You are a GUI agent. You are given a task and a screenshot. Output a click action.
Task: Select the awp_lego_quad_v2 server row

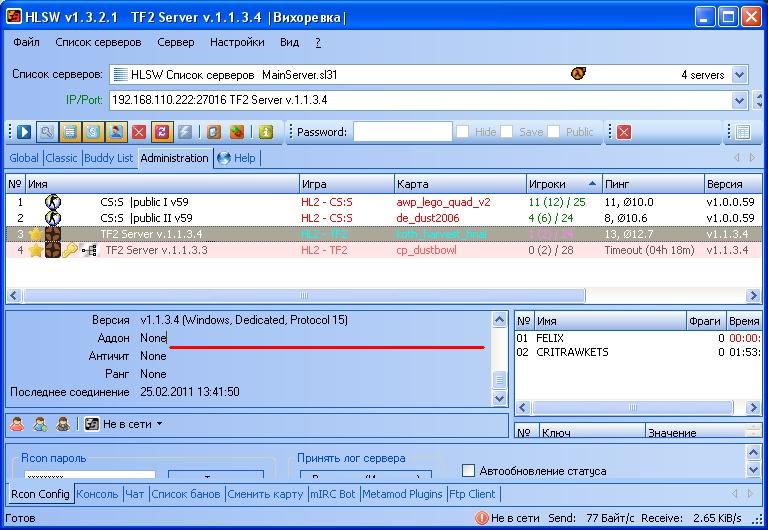(x=384, y=202)
